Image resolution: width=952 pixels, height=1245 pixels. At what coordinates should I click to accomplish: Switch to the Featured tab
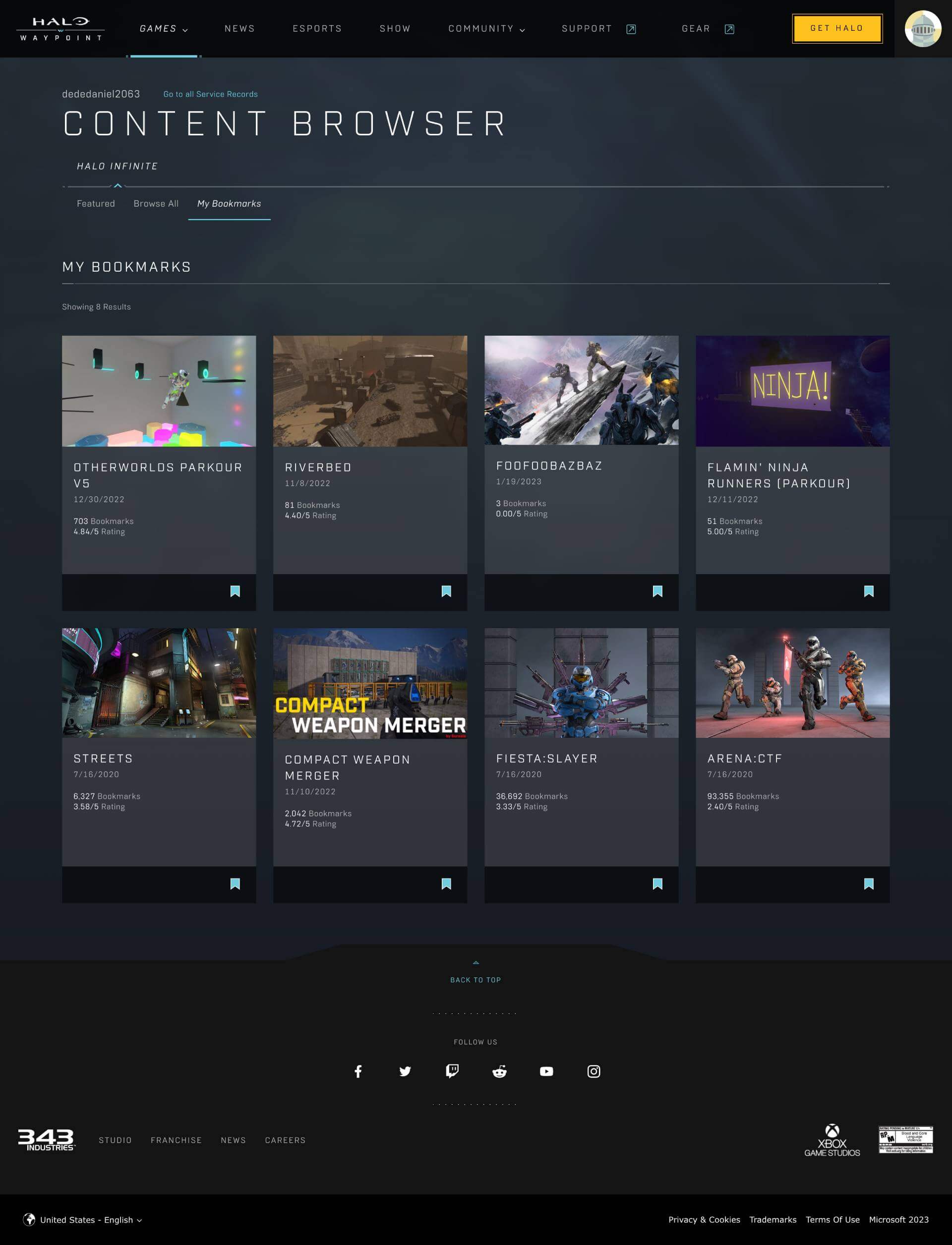(95, 203)
